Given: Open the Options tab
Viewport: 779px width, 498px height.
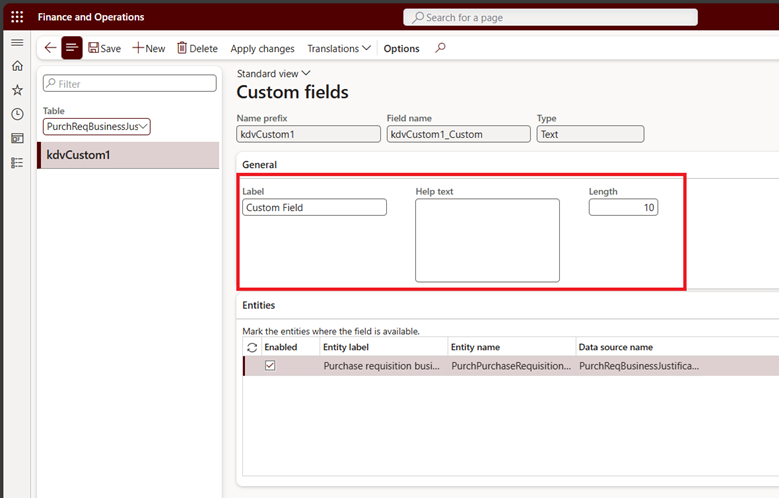Looking at the screenshot, I should point(401,49).
